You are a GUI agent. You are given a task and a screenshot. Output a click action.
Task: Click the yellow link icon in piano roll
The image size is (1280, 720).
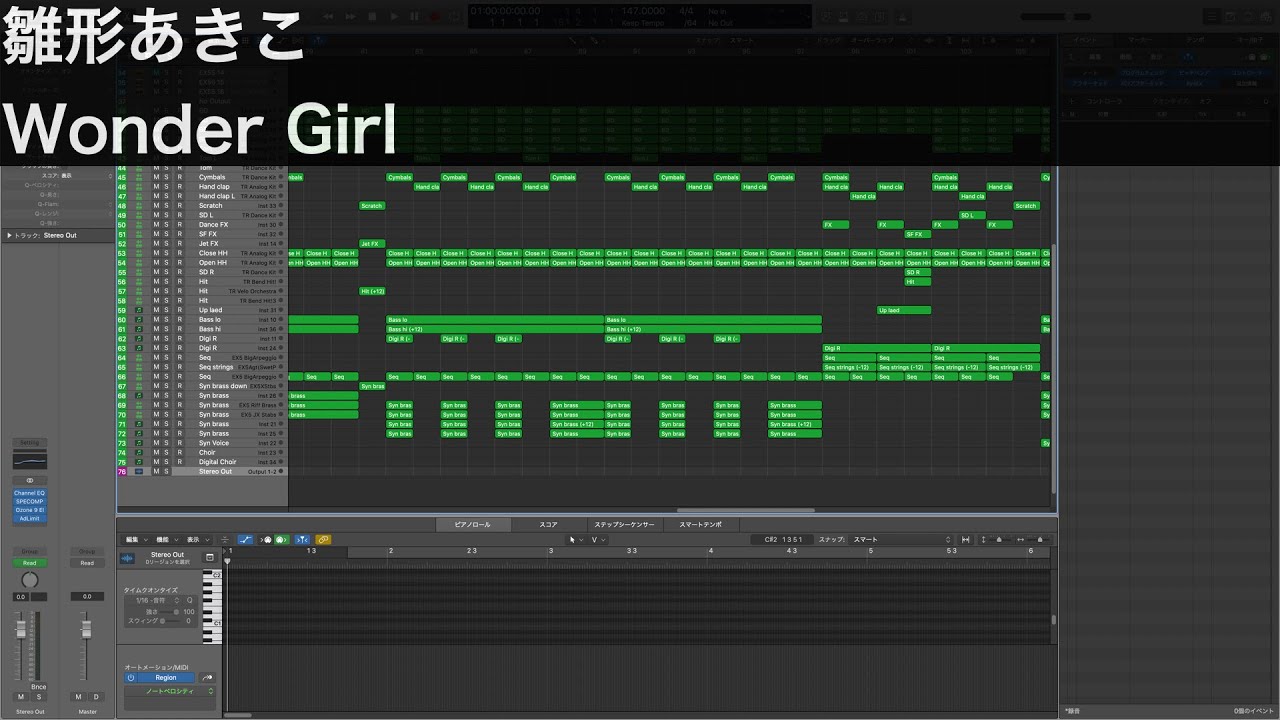tap(323, 540)
